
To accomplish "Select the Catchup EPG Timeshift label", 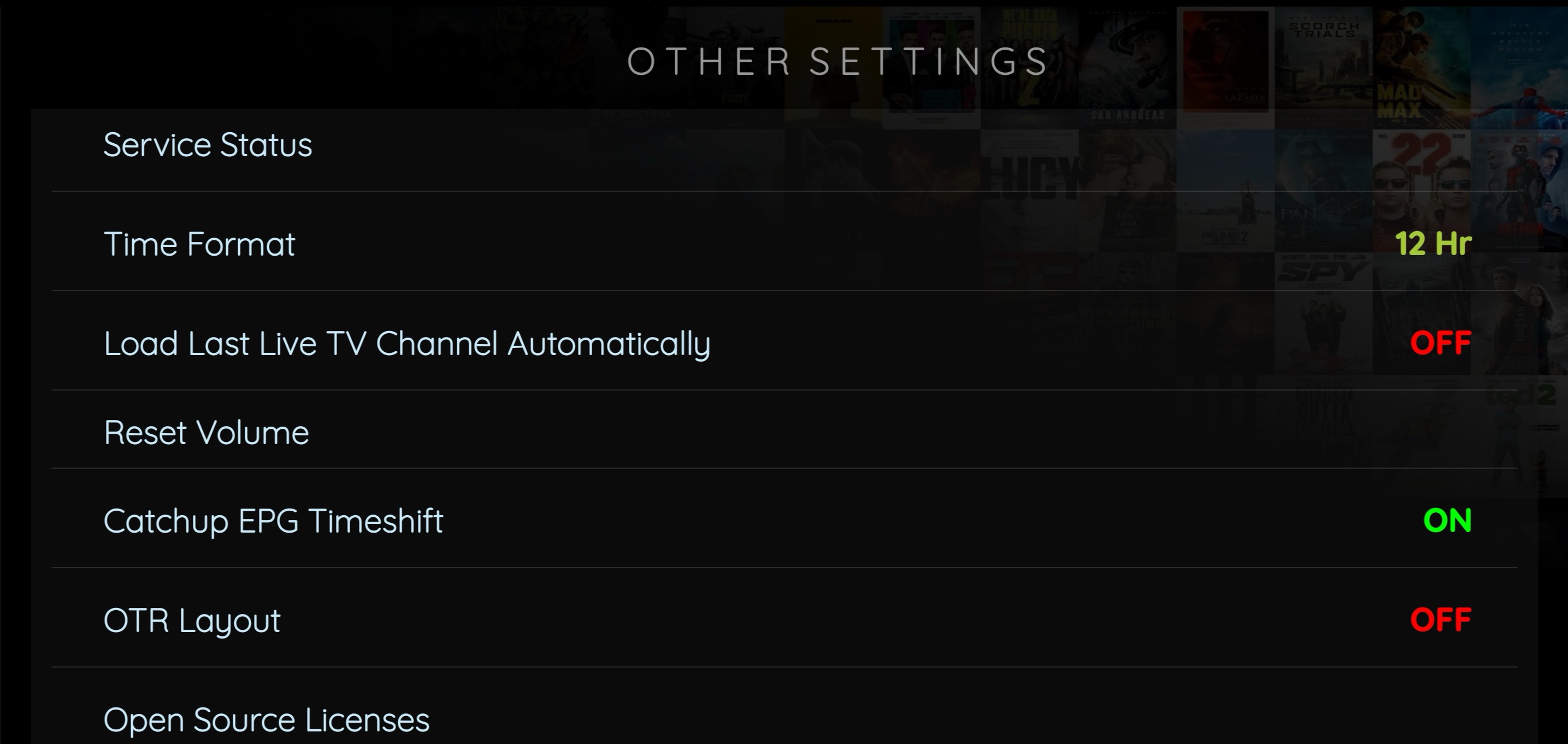I will click(x=273, y=521).
